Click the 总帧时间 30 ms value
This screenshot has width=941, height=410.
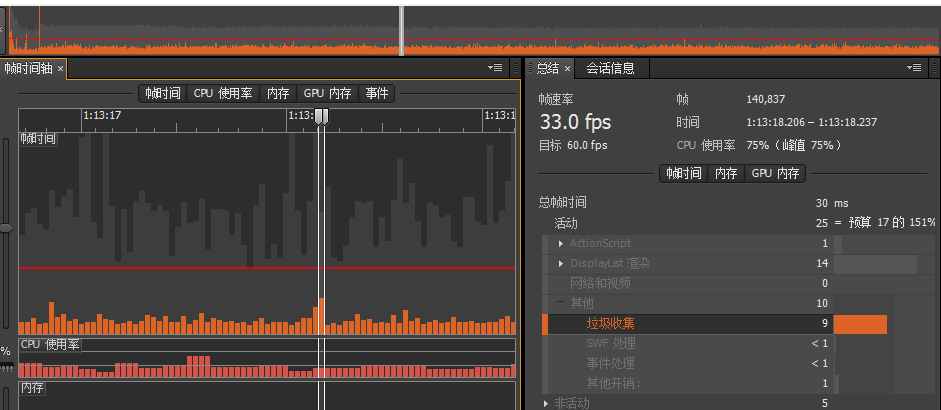pyautogui.click(x=832, y=203)
